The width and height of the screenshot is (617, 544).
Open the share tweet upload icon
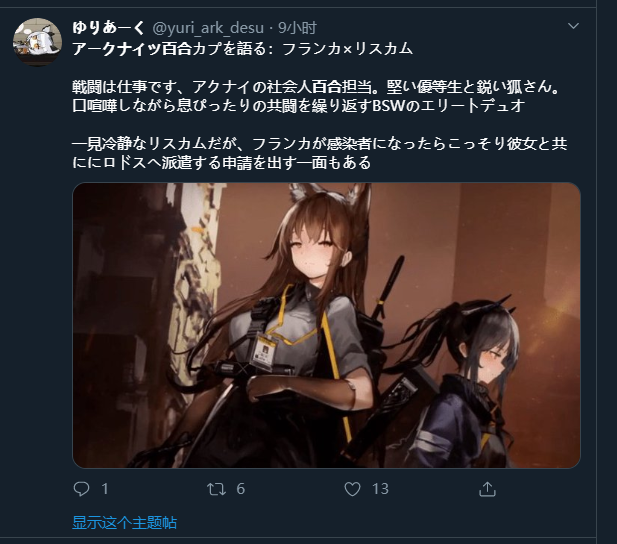point(487,489)
